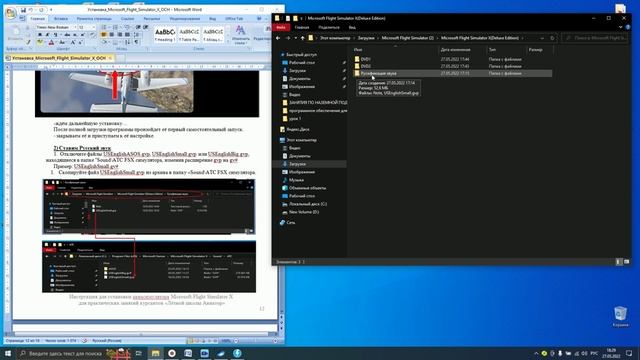The width and height of the screenshot is (640, 360).
Task: Click the Change Case (Aa) icon
Action: pyautogui.click(x=62, y=42)
